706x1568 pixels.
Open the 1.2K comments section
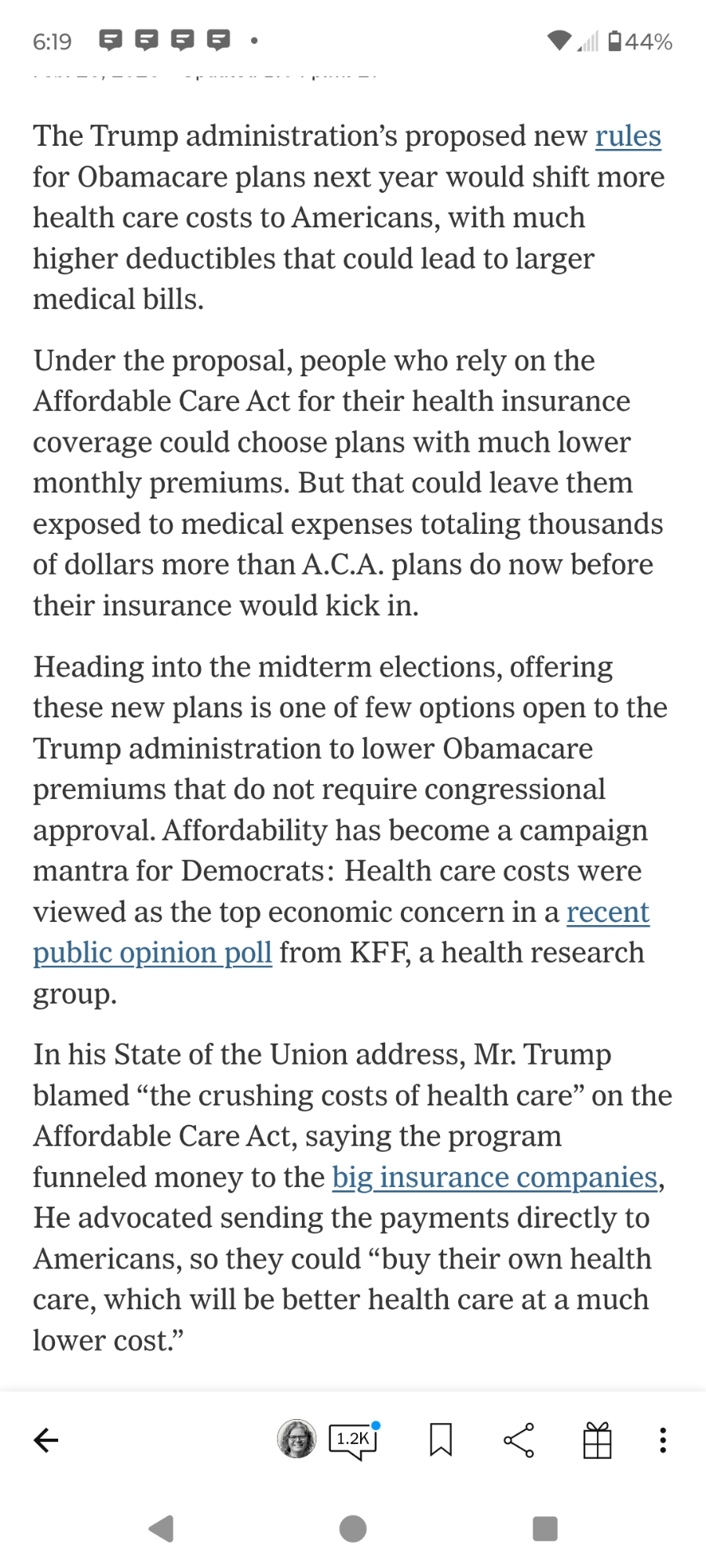coord(353,1439)
